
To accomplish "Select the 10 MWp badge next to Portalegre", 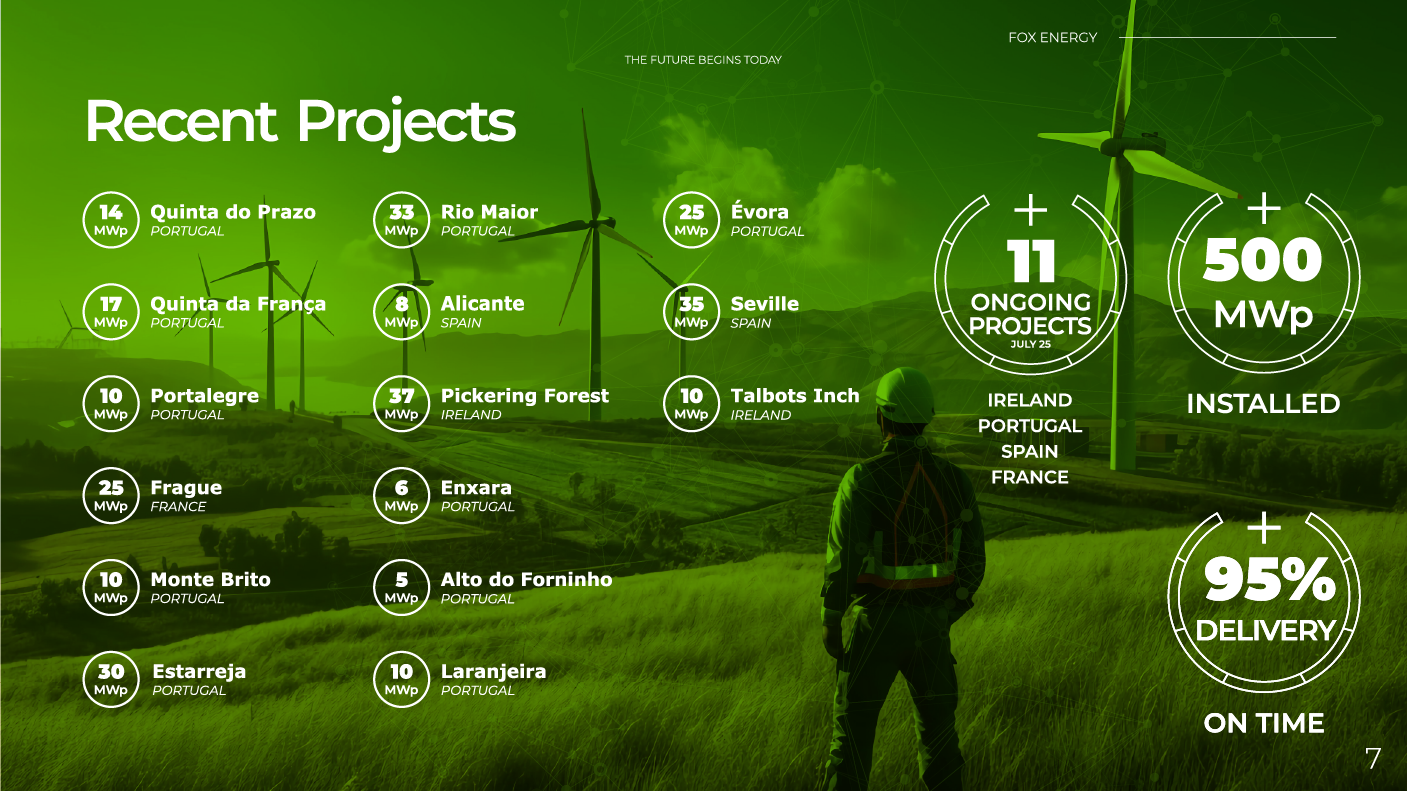I will (x=111, y=405).
